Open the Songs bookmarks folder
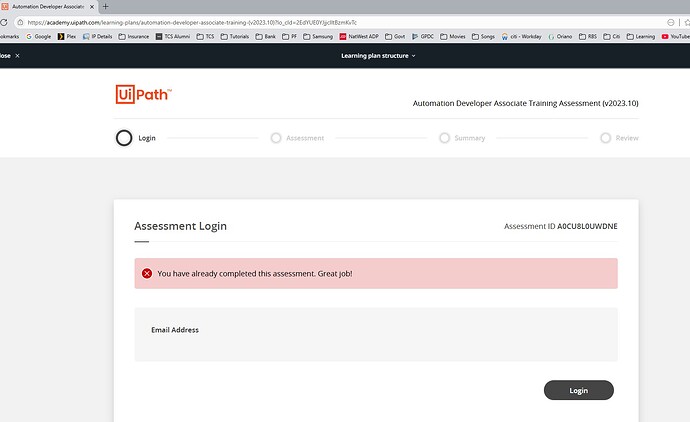The width and height of the screenshot is (690, 422). (483, 37)
